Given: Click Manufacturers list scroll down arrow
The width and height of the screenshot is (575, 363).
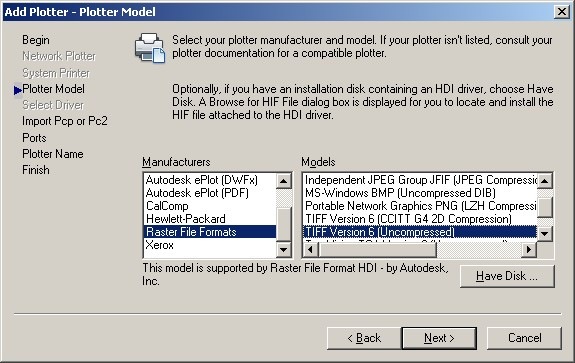Looking at the screenshot, I should click(284, 250).
